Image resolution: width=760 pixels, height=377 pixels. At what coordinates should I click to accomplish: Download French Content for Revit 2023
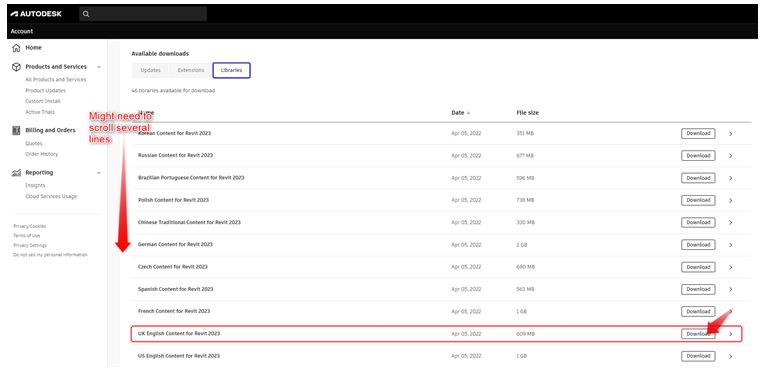point(698,312)
